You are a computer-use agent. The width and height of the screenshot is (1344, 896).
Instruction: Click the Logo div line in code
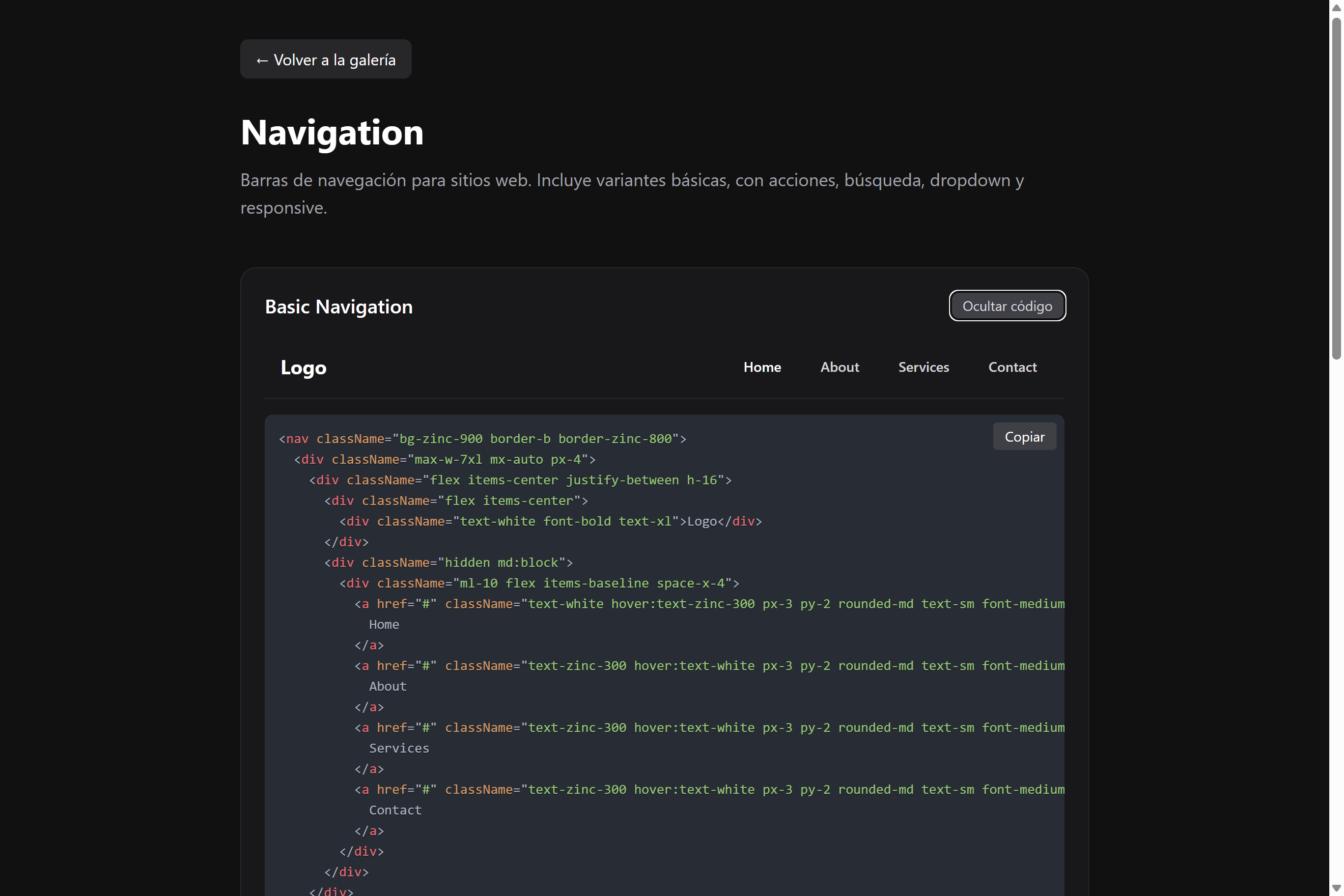pyautogui.click(x=550, y=521)
